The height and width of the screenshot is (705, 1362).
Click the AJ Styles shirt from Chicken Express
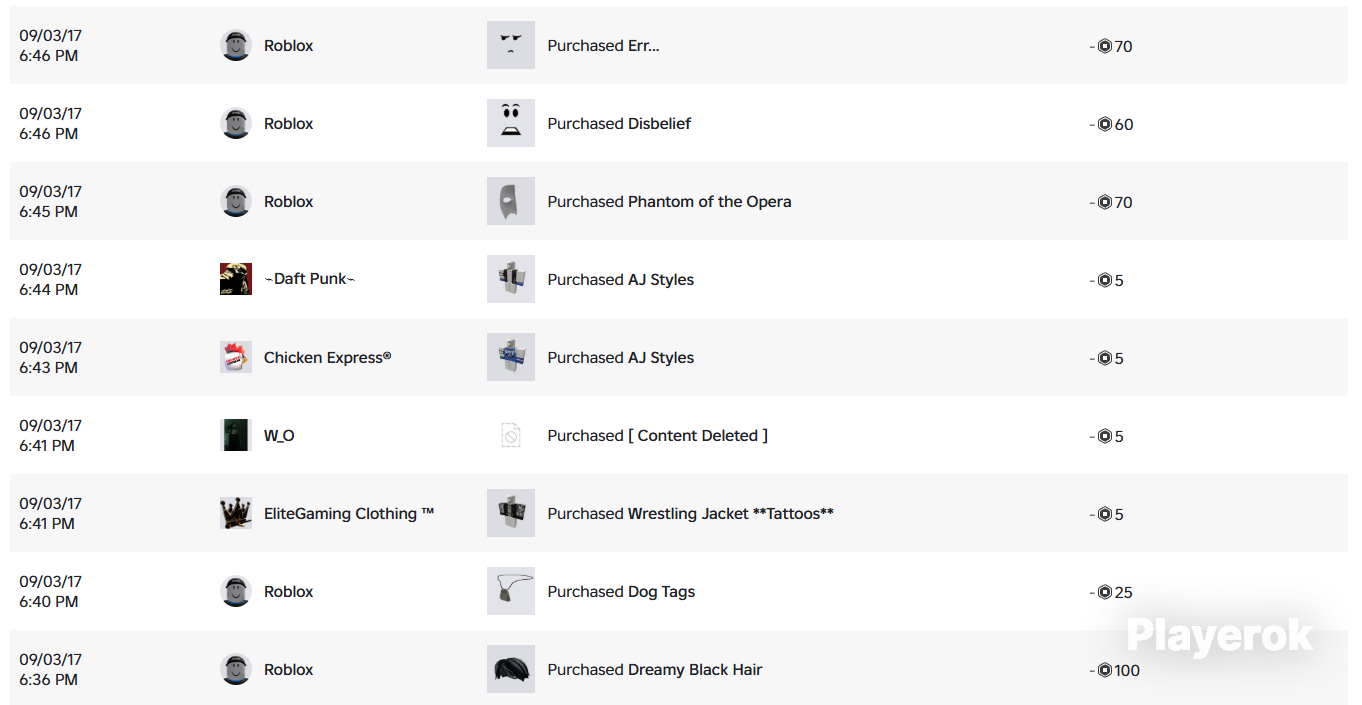[511, 357]
